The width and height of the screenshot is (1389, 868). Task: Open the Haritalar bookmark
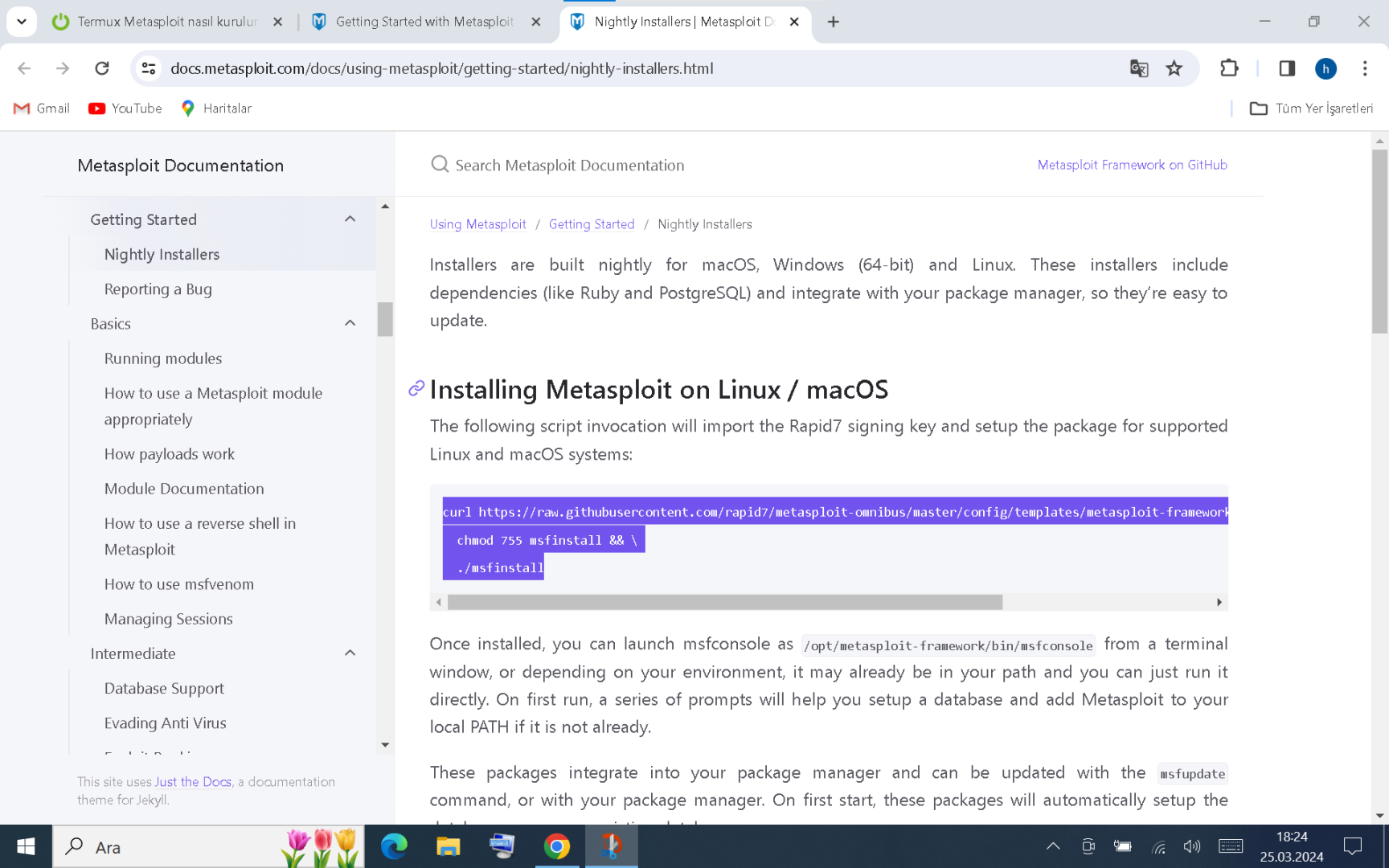point(216,108)
